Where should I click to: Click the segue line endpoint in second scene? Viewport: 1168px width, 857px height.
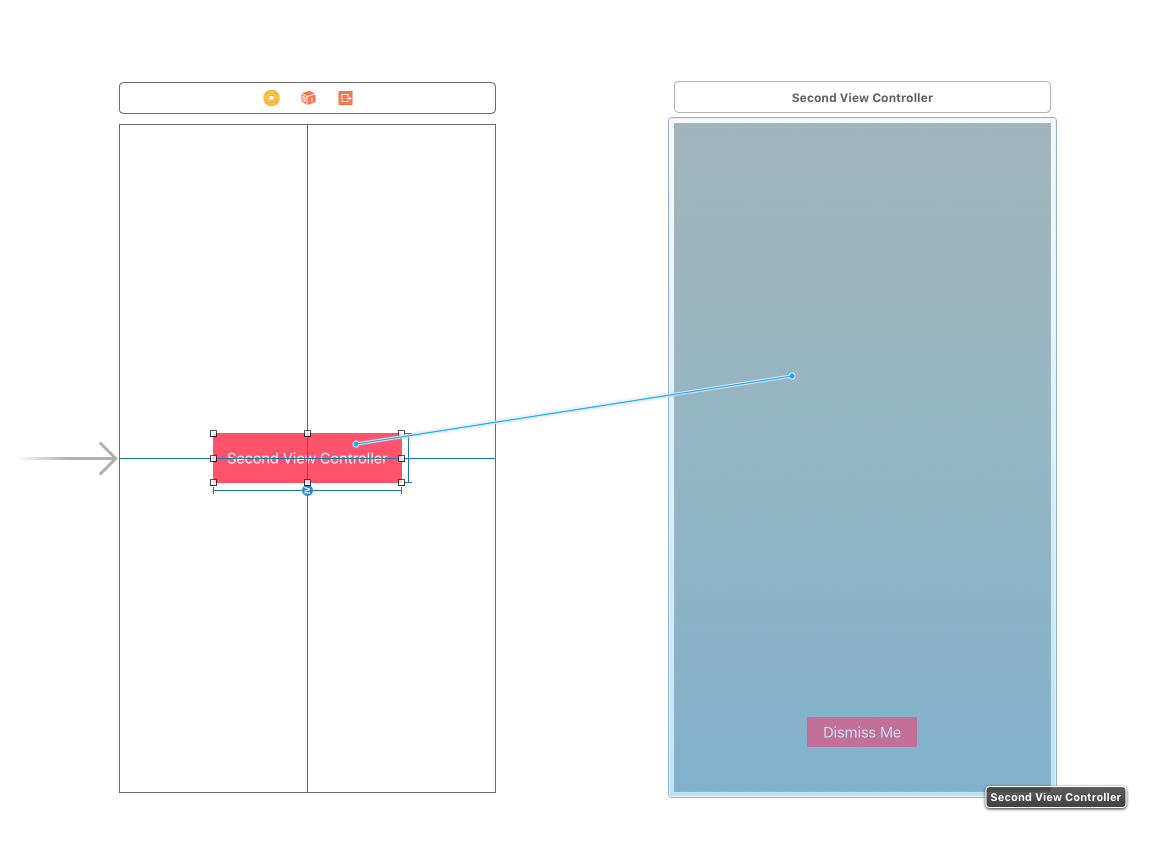pyautogui.click(x=792, y=376)
